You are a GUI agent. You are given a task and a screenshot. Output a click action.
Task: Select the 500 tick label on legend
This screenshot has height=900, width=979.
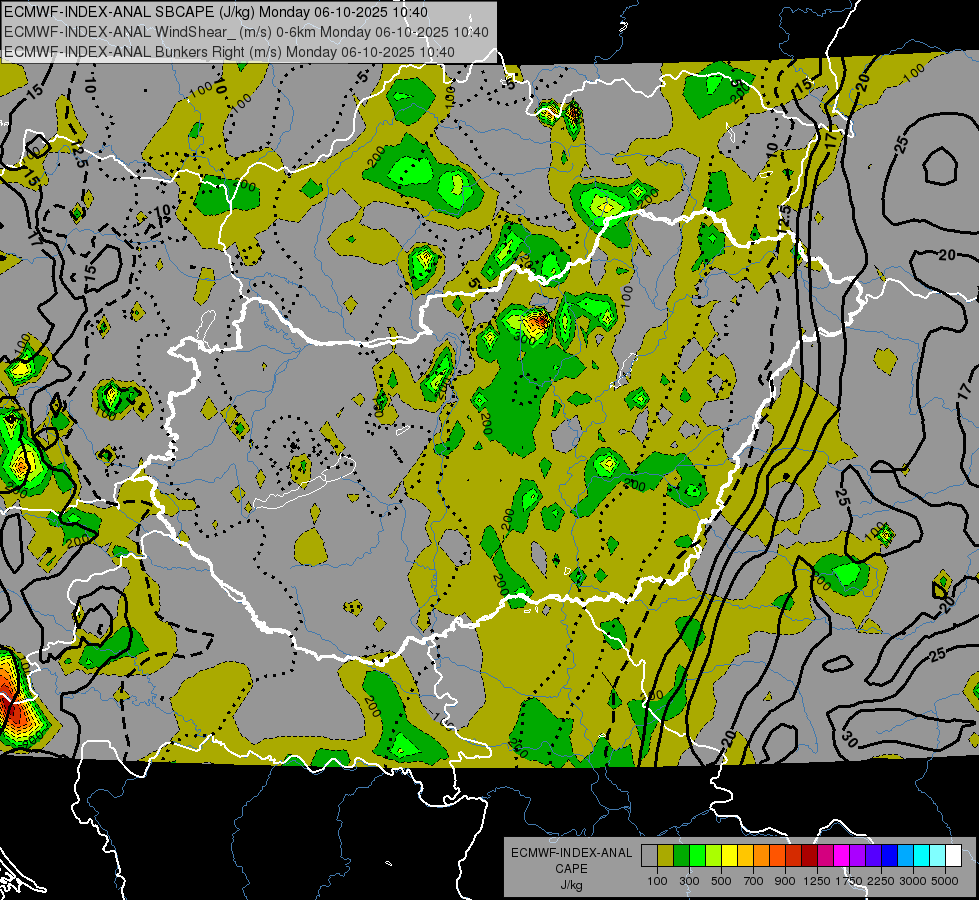coord(721,881)
